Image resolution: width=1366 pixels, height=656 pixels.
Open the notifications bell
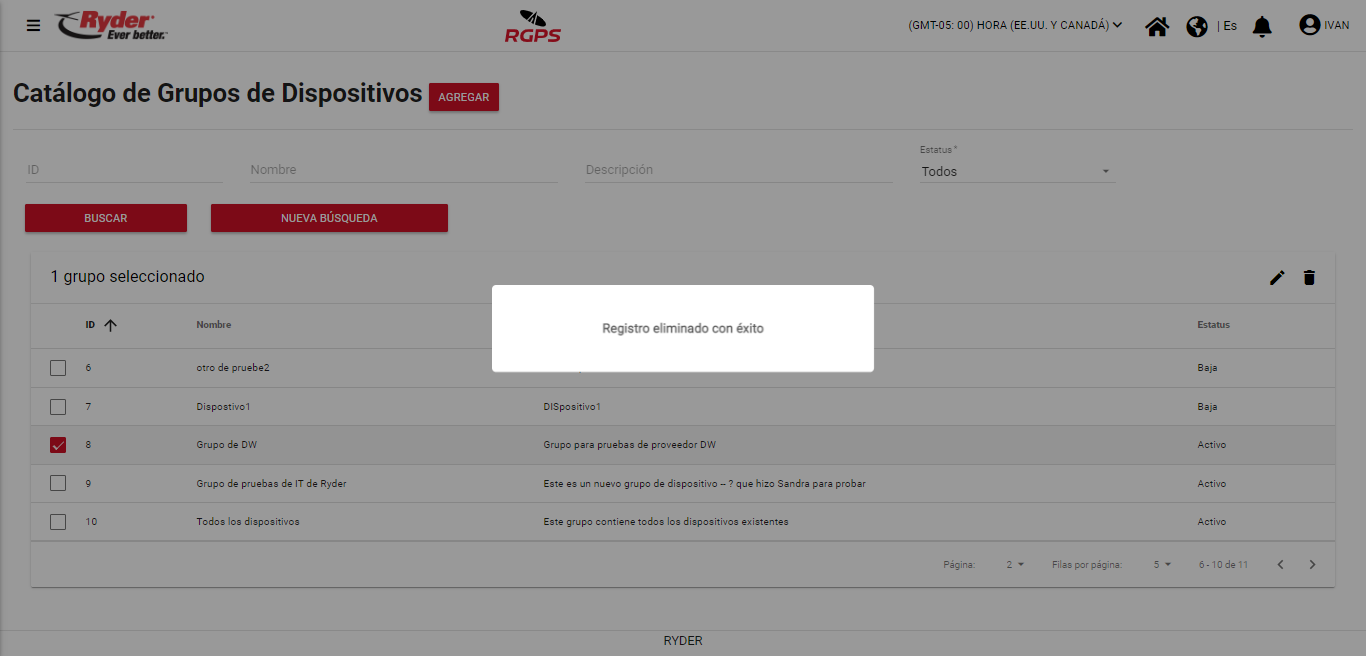[1263, 26]
